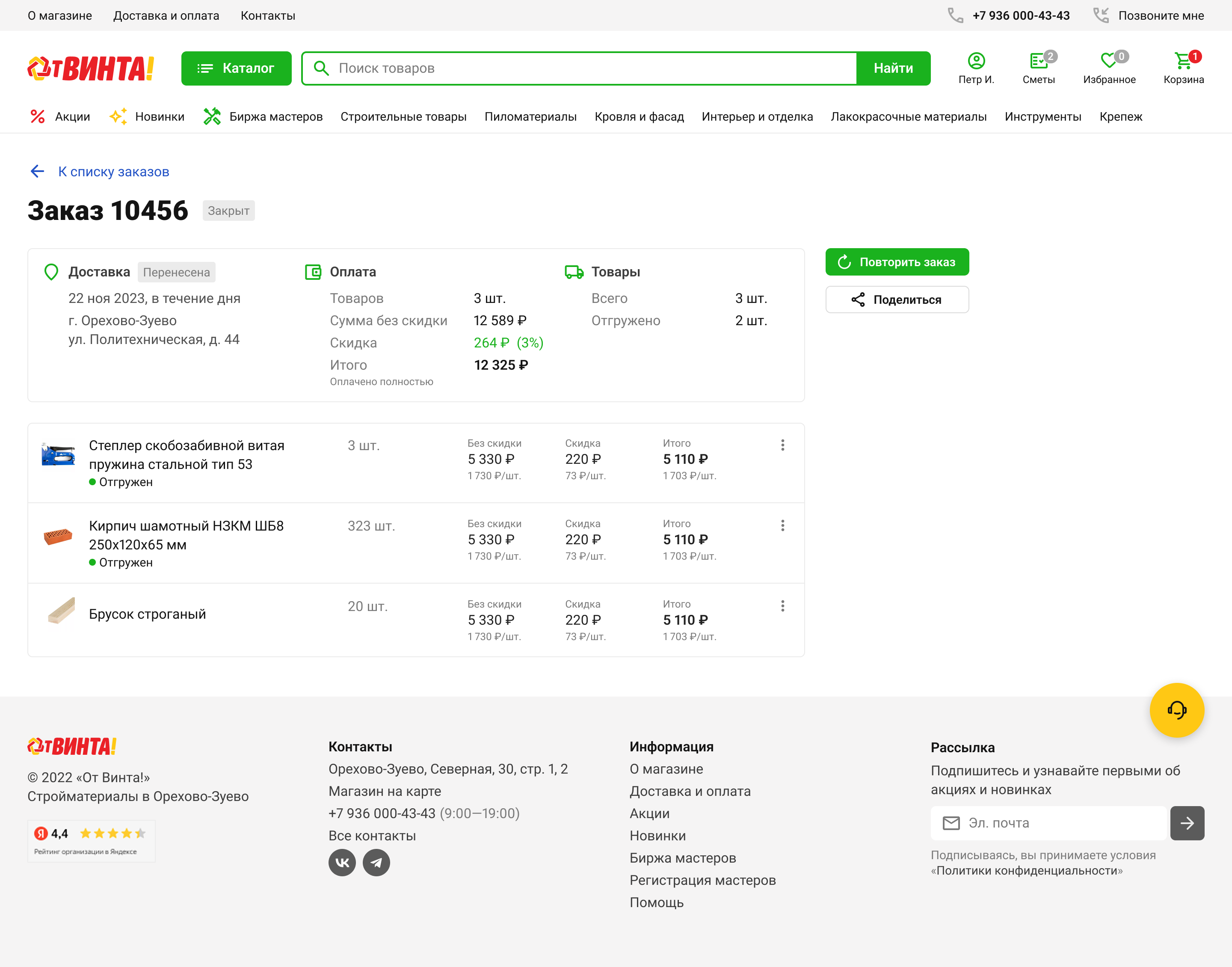Viewport: 1232px width, 967px height.
Task: Click the Повторить заказ button
Action: [897, 262]
